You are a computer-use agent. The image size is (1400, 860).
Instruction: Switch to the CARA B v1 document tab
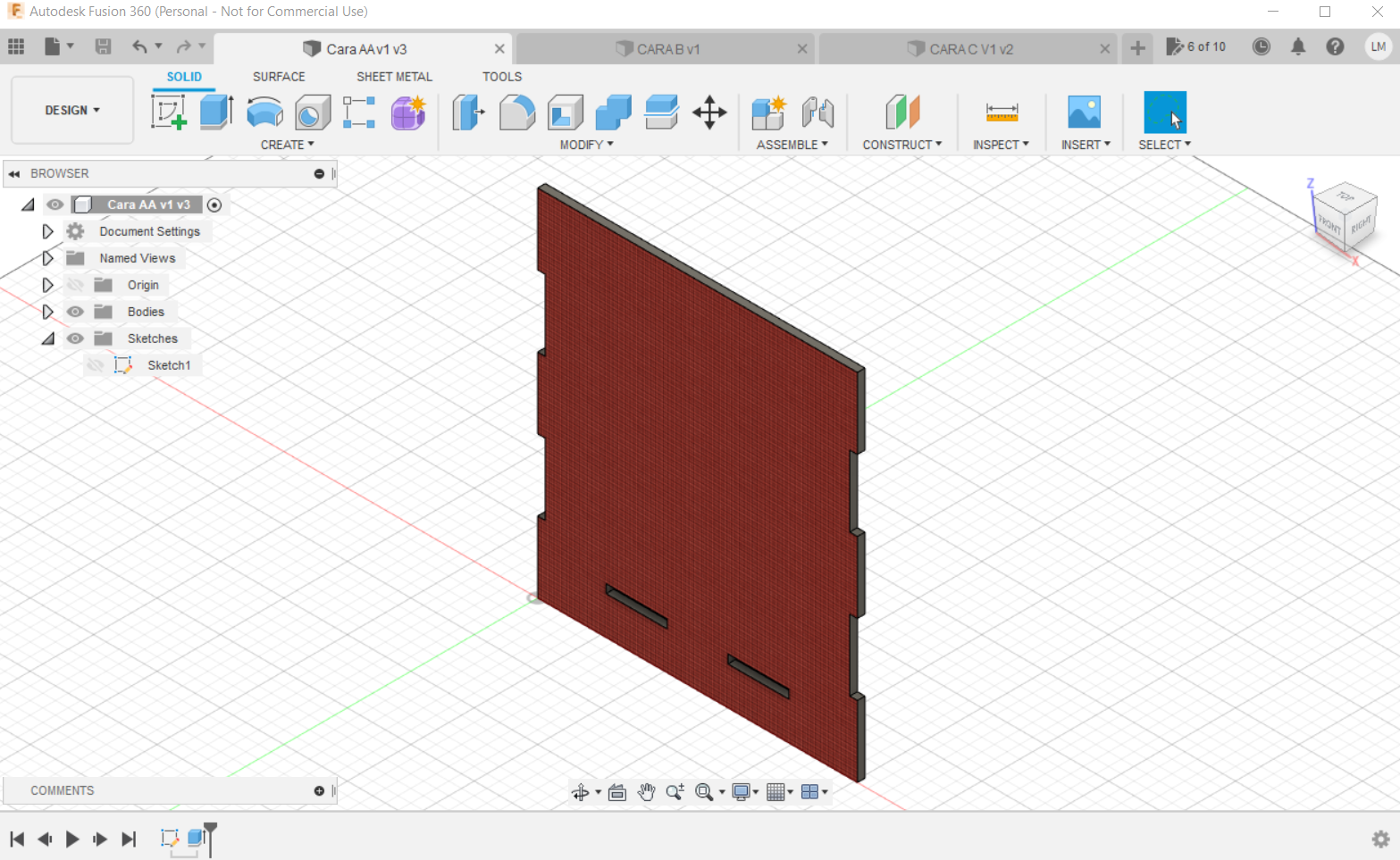tap(667, 49)
